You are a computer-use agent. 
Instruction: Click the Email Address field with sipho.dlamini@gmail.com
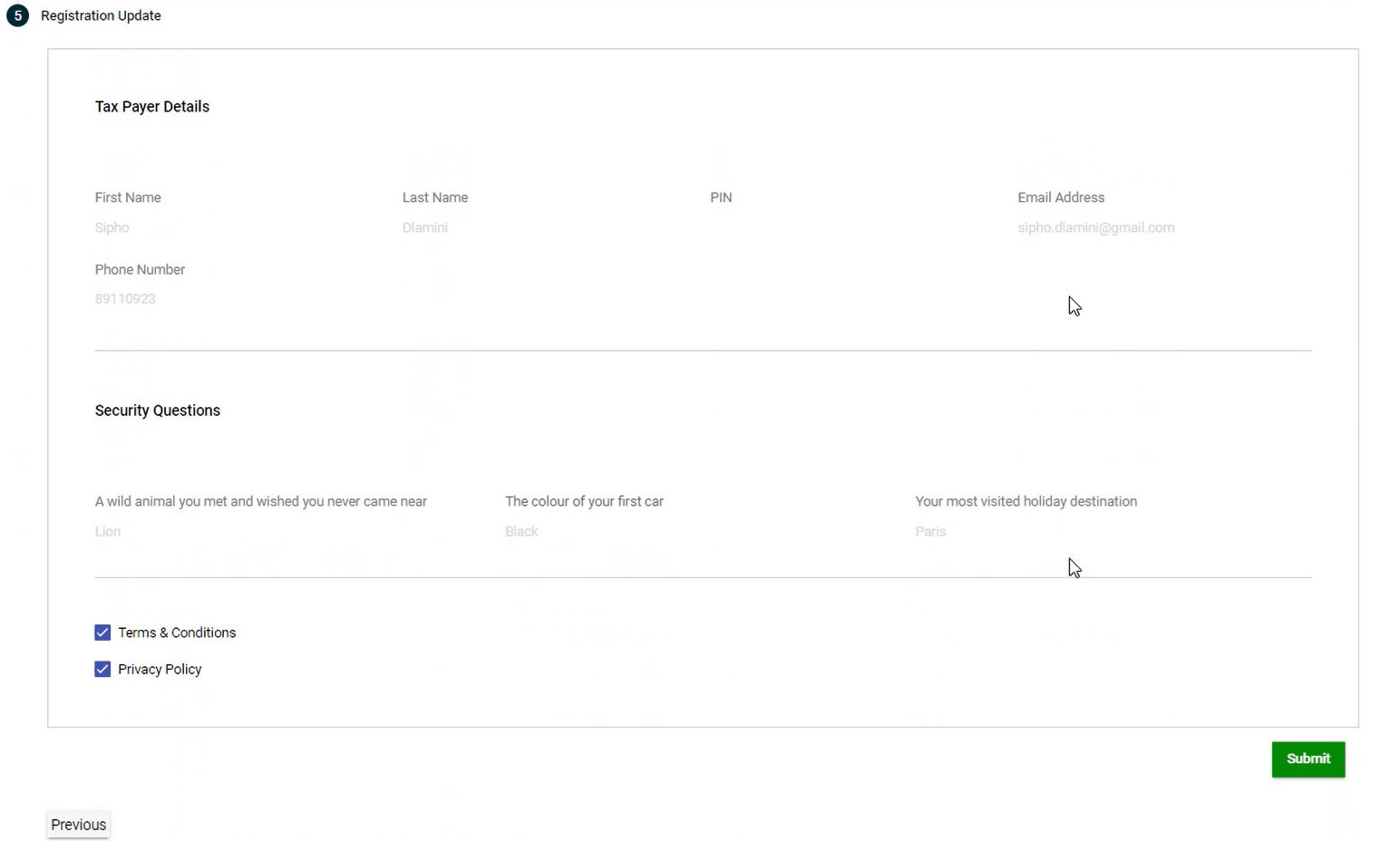[1095, 227]
